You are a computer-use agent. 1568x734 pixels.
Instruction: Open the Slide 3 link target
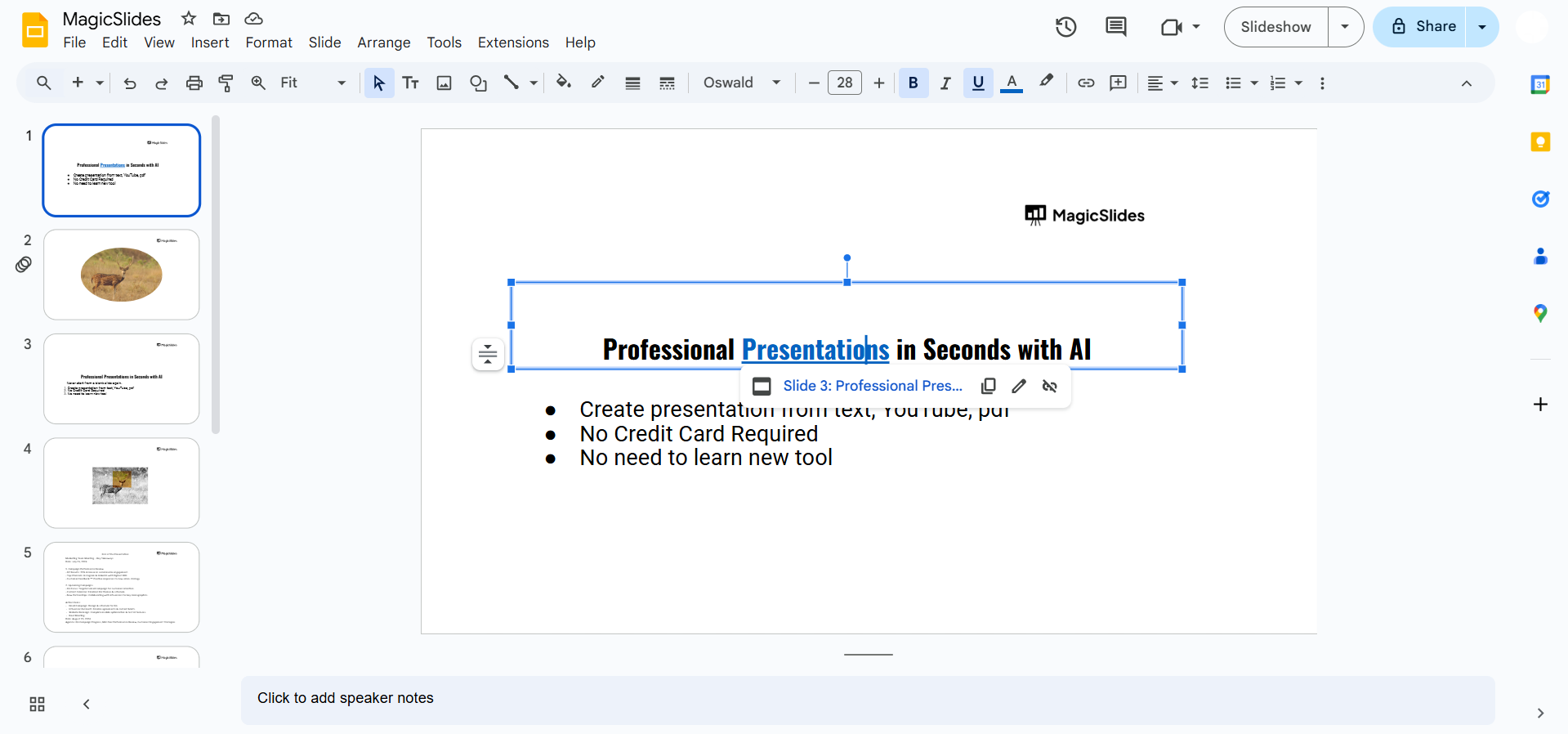872,386
